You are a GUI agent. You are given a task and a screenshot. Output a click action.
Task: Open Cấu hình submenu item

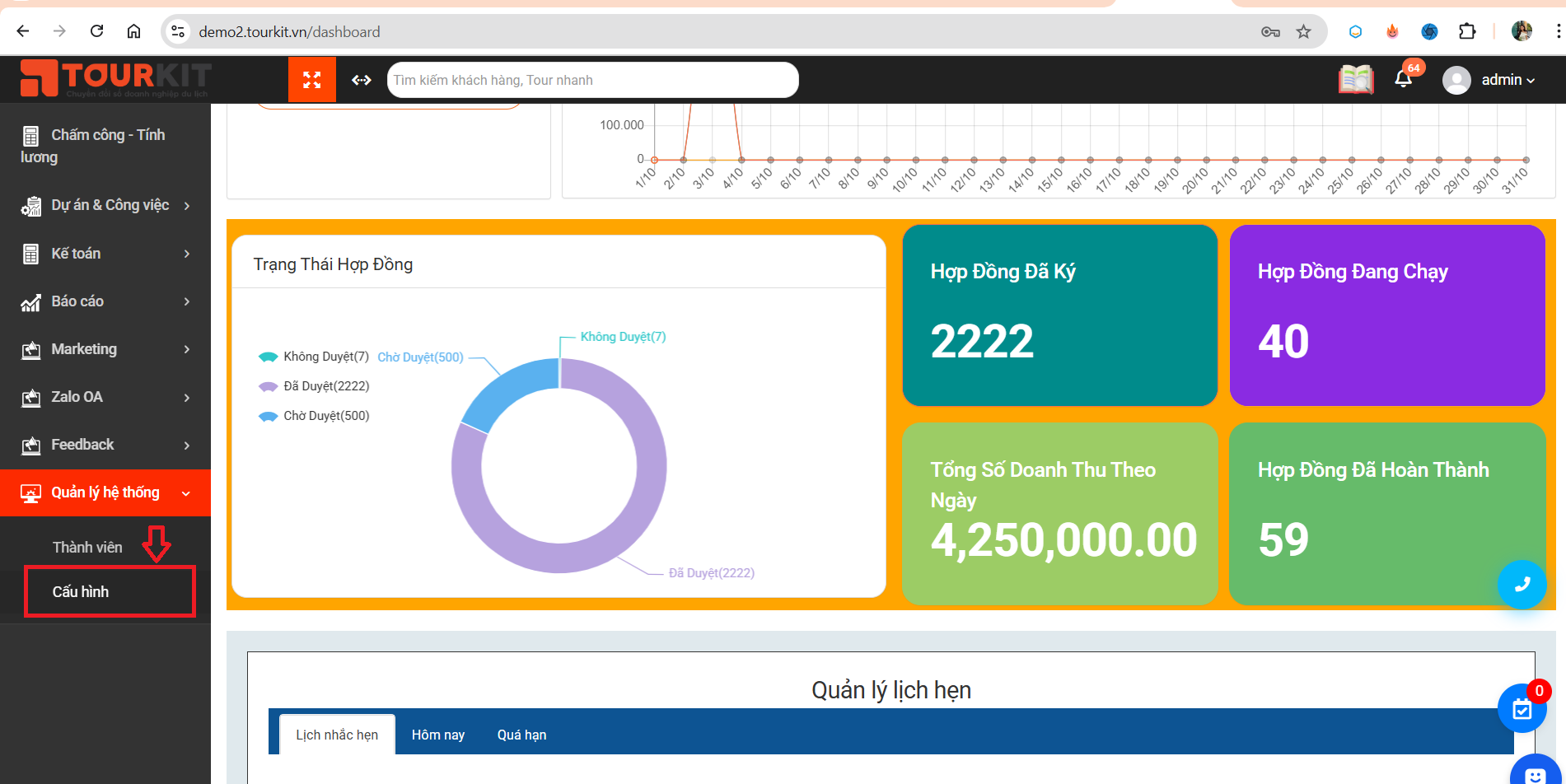pos(81,591)
